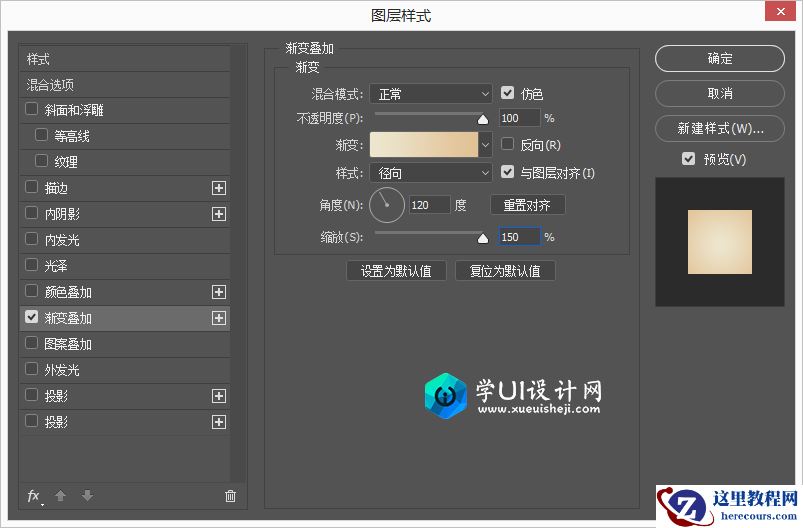This screenshot has width=803, height=528.
Task: Add another 渐变叠加 effect with plus icon
Action: [219, 318]
